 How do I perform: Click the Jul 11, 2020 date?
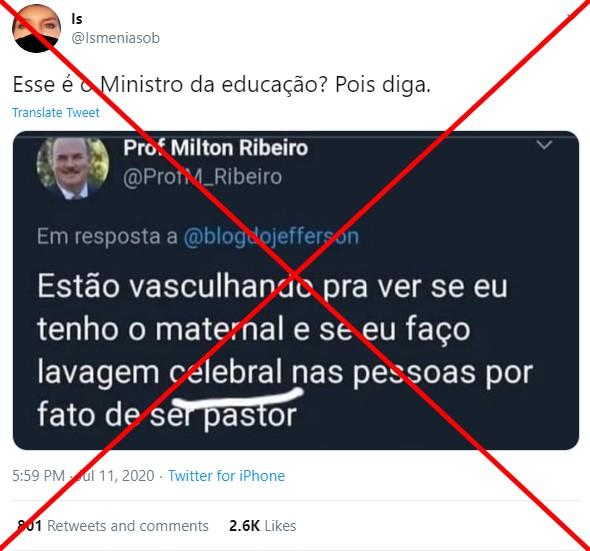[113, 476]
